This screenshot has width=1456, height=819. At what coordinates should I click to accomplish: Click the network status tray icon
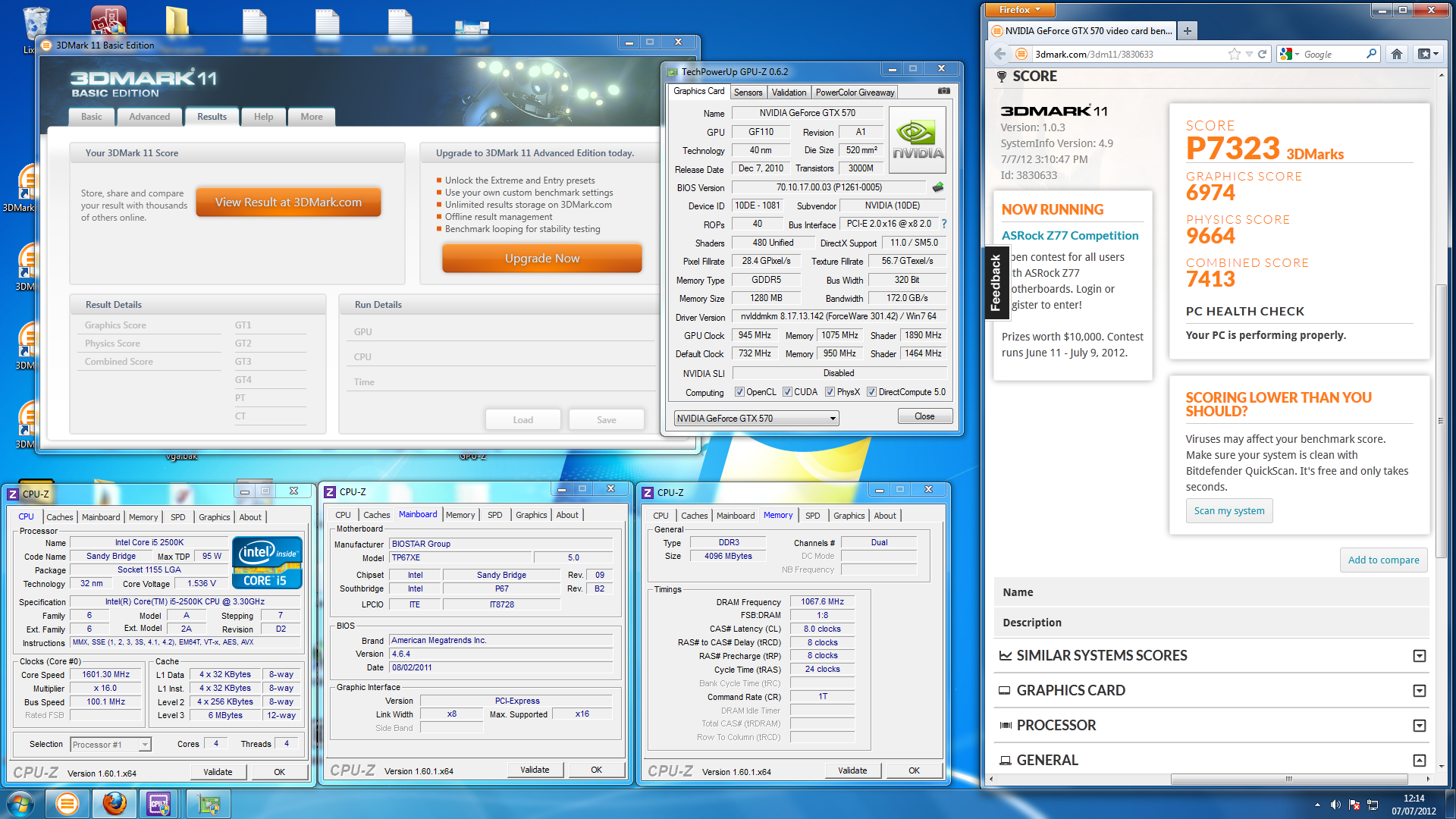tap(1373, 805)
